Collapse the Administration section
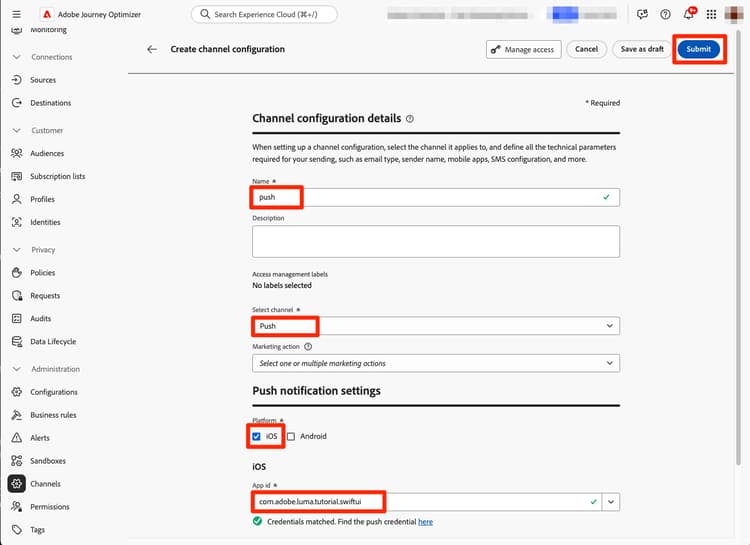The width and height of the screenshot is (750, 545). 17,369
